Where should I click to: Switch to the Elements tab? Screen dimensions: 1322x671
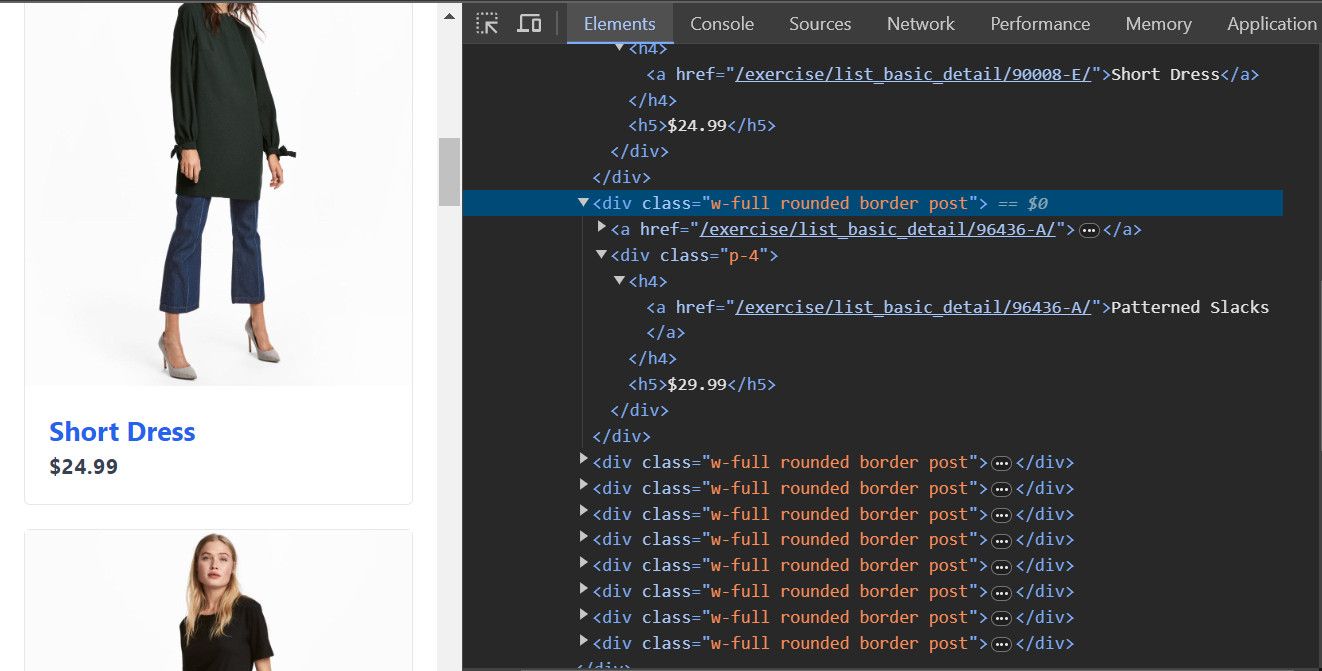(x=620, y=23)
